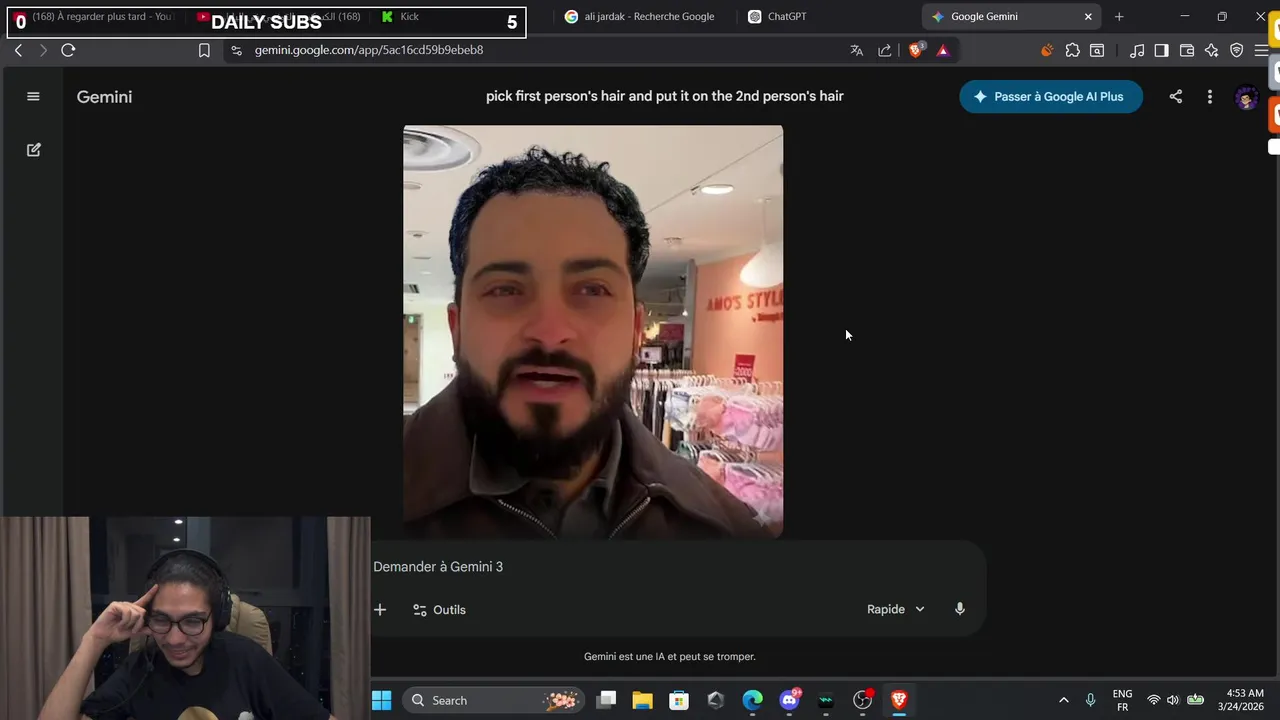Go forward with the browser forward arrow
The height and width of the screenshot is (720, 1280).
tap(42, 50)
